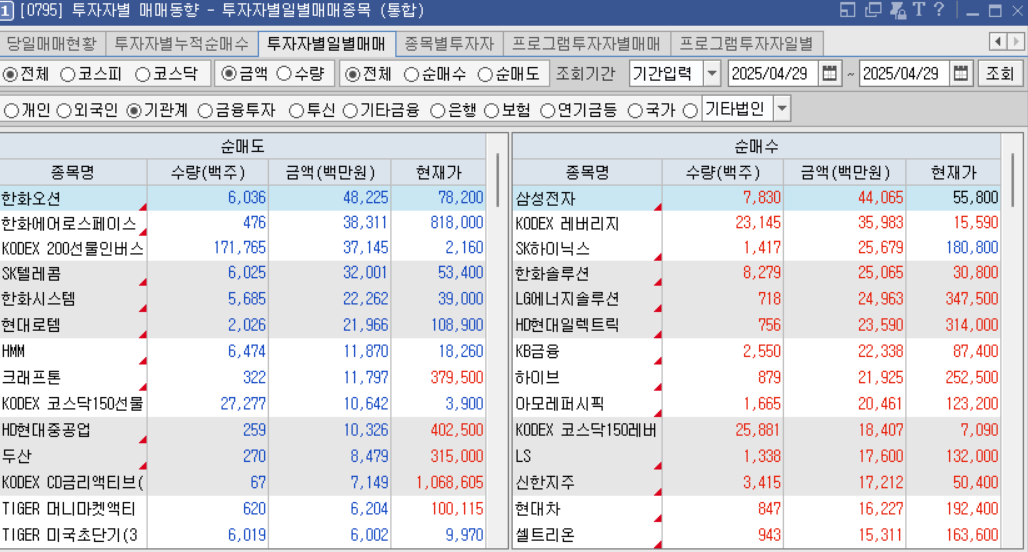Select the 투신 investor radio button

click(x=296, y=111)
